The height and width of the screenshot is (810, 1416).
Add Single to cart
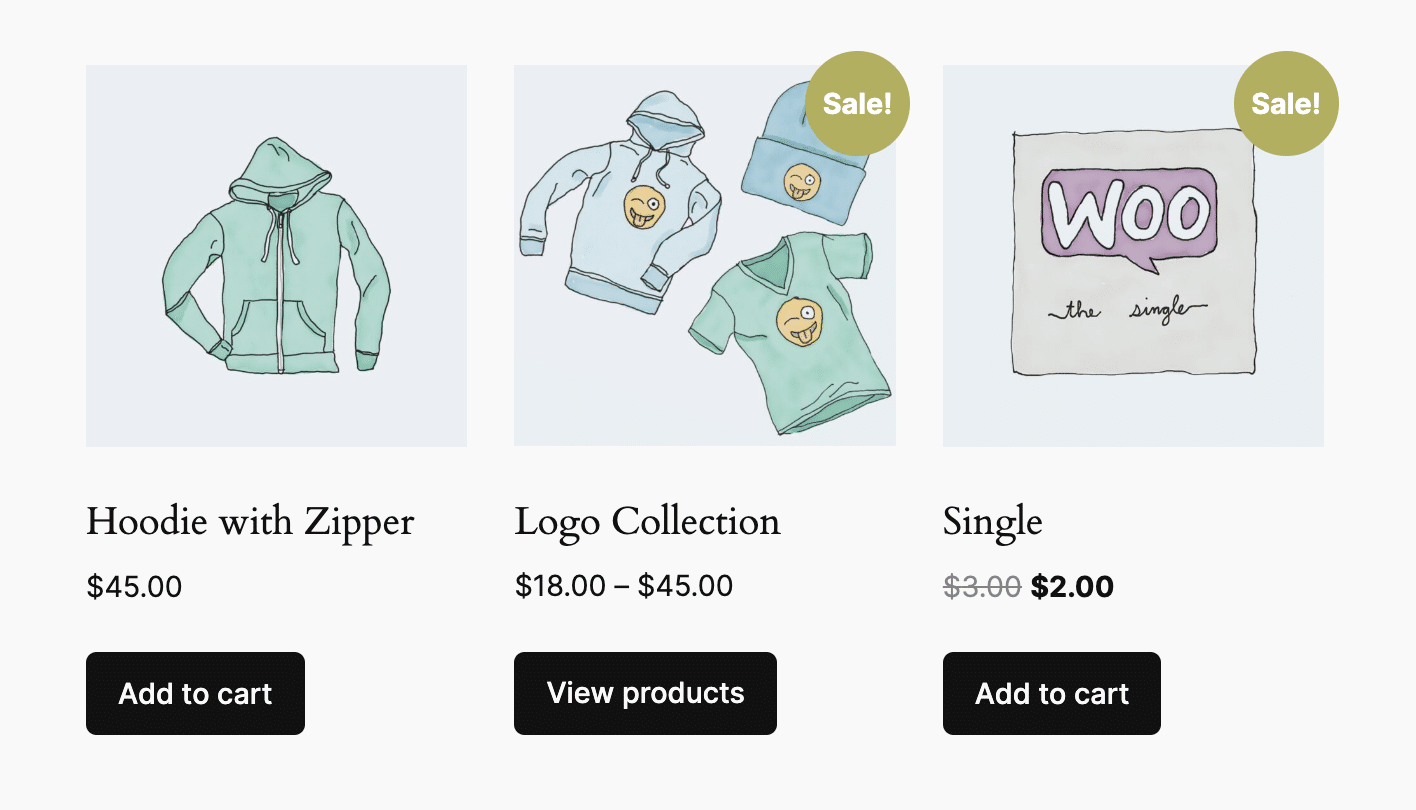click(1051, 693)
